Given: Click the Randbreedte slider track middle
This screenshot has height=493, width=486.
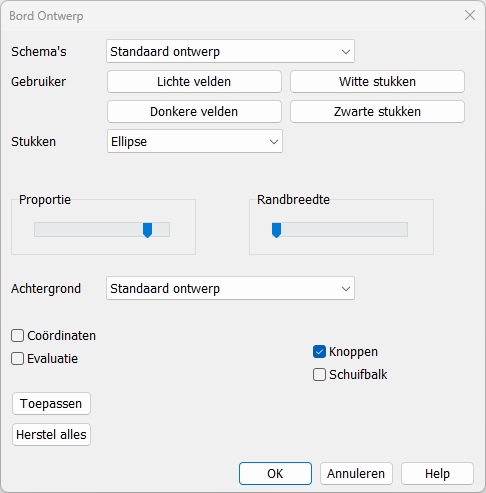Looking at the screenshot, I should click(339, 230).
